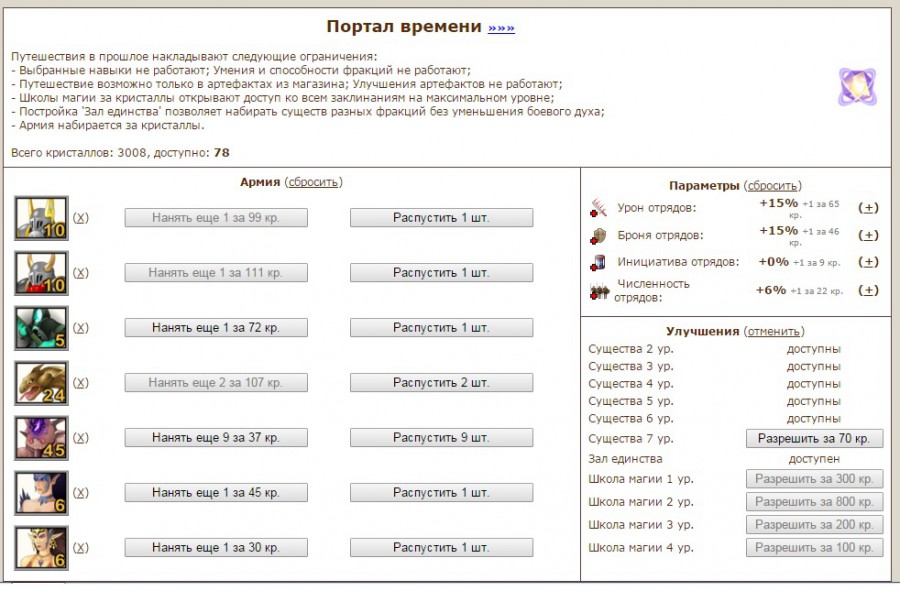
Task: Click the purple time portal crystal icon
Action: [857, 87]
